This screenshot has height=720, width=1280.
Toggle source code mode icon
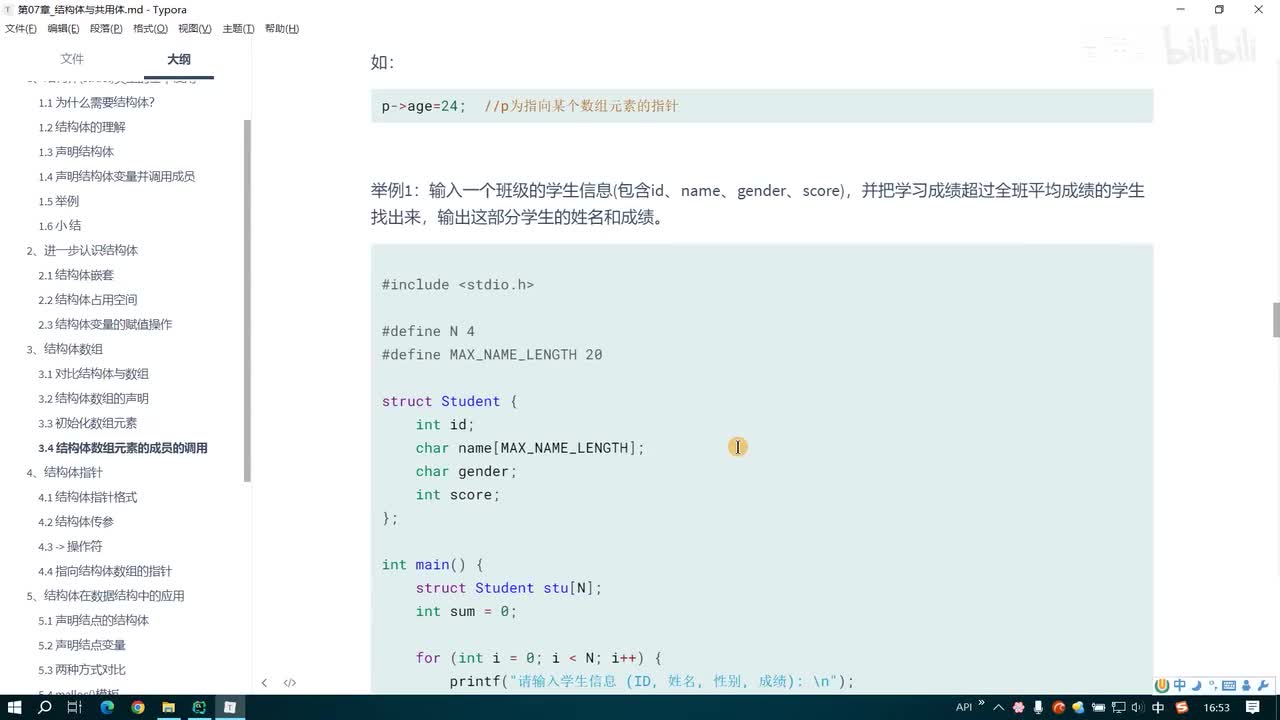pyautogui.click(x=290, y=683)
